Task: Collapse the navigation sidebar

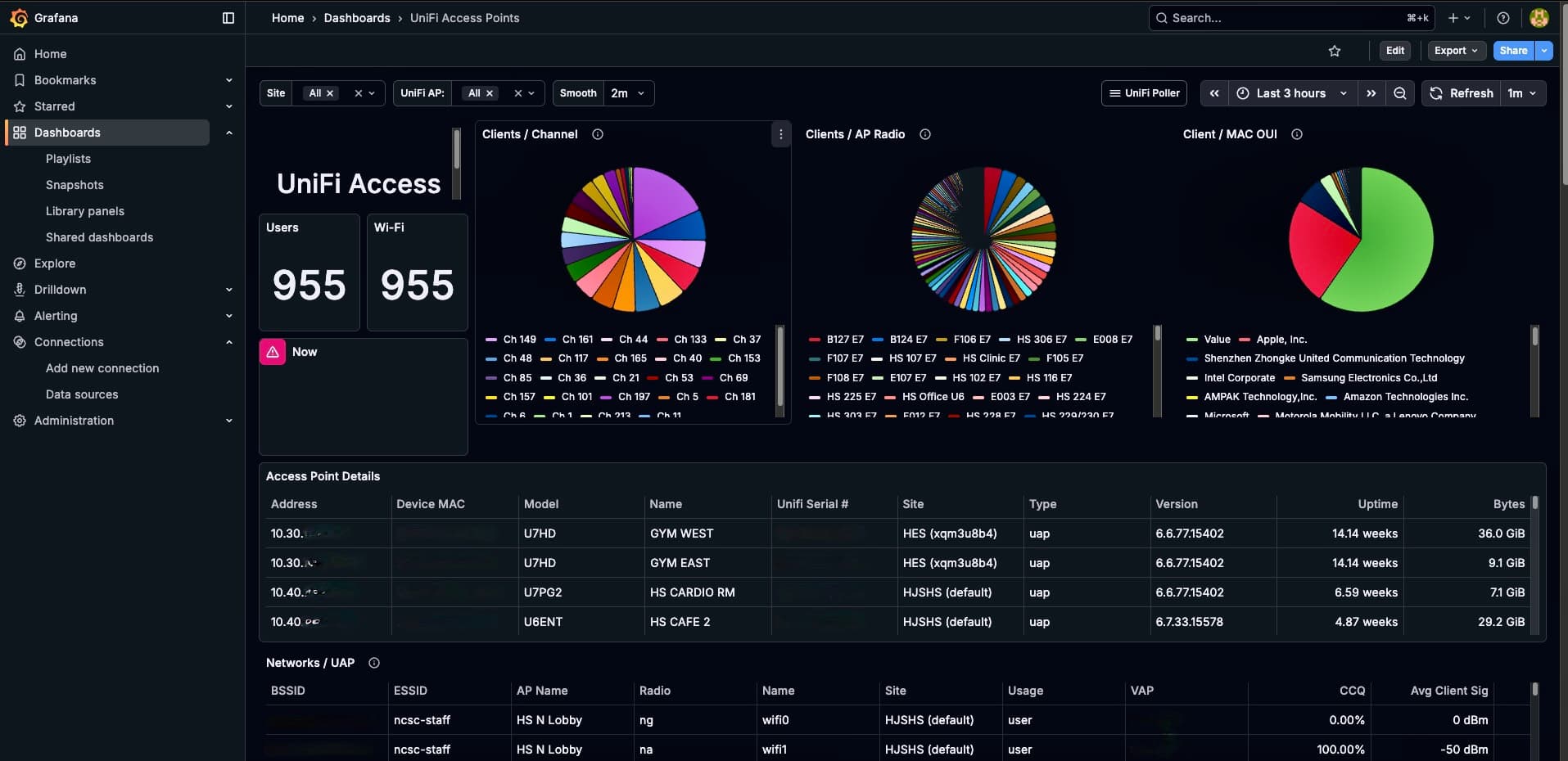Action: pos(227,17)
